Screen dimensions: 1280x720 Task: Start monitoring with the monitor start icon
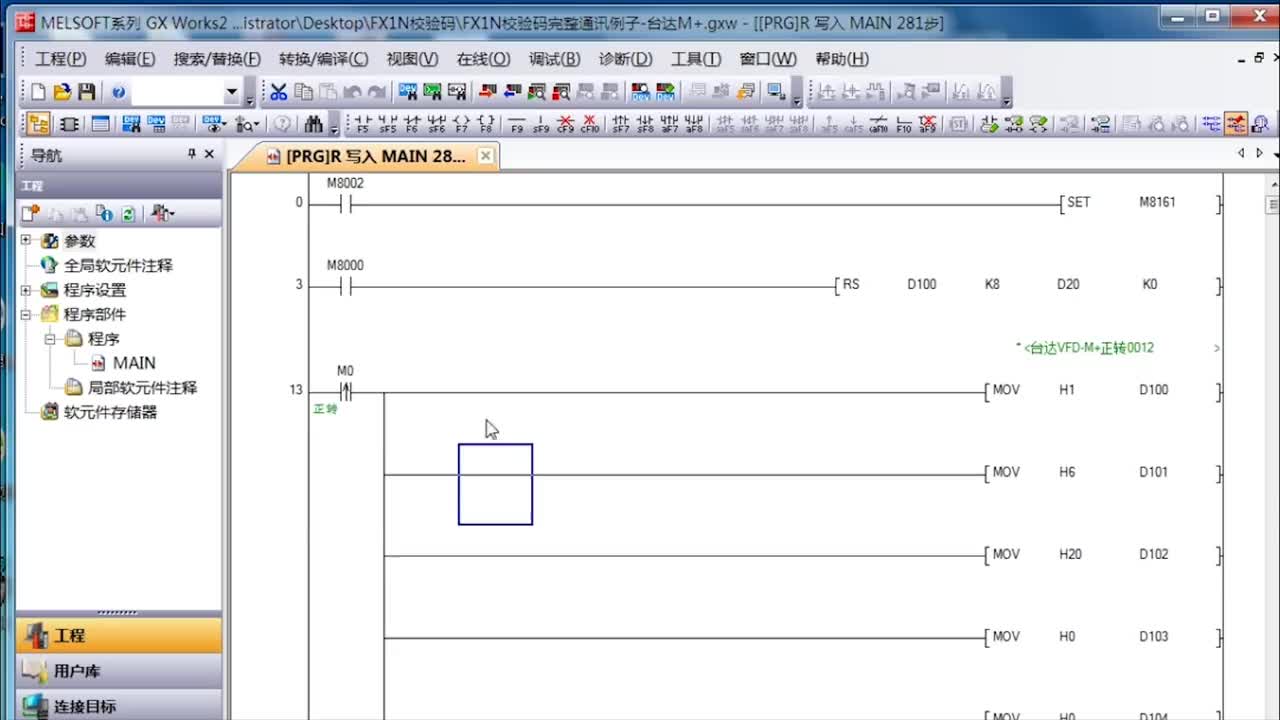[x=537, y=92]
